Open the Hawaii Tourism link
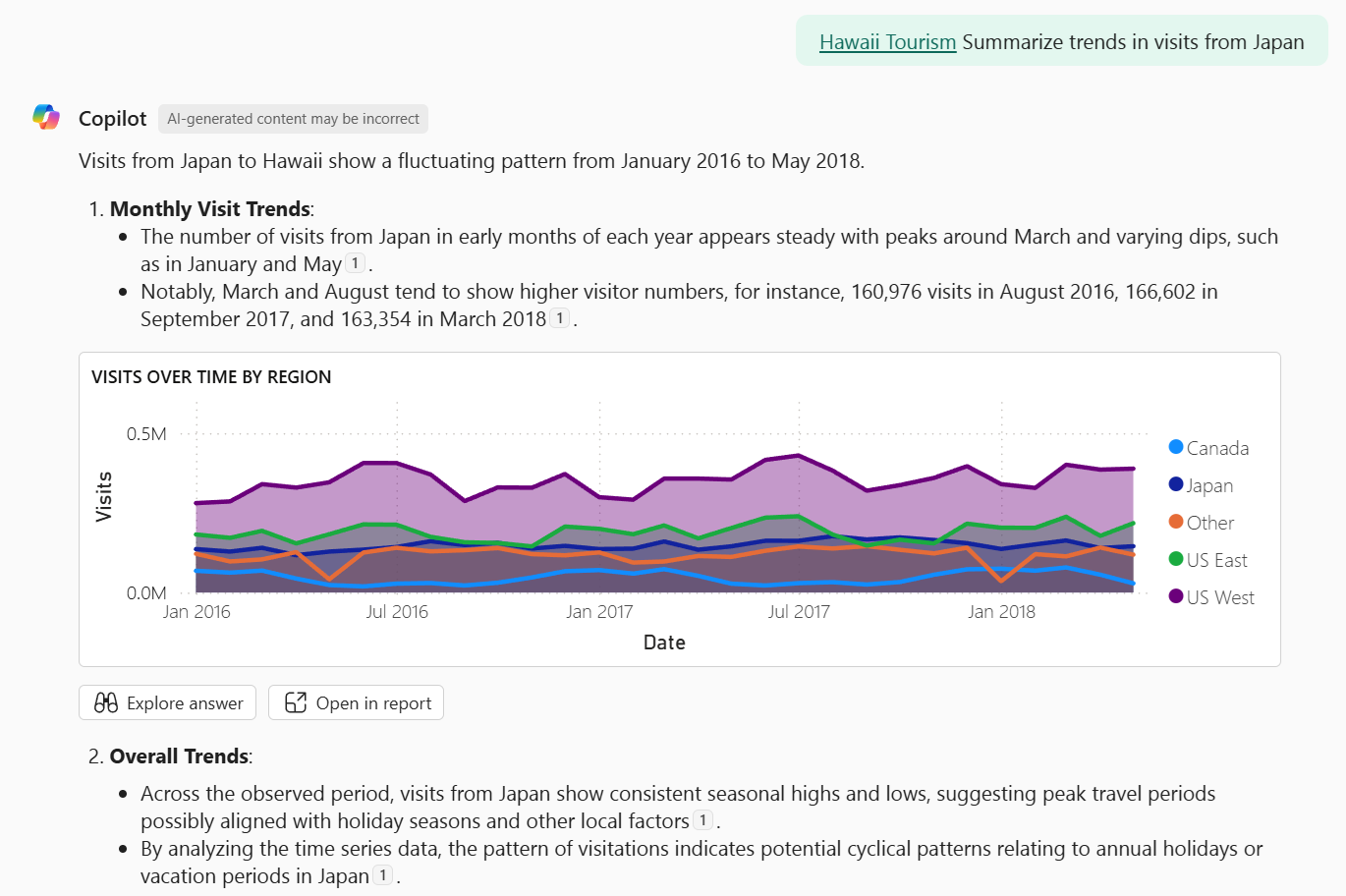The image size is (1346, 896). point(887,42)
